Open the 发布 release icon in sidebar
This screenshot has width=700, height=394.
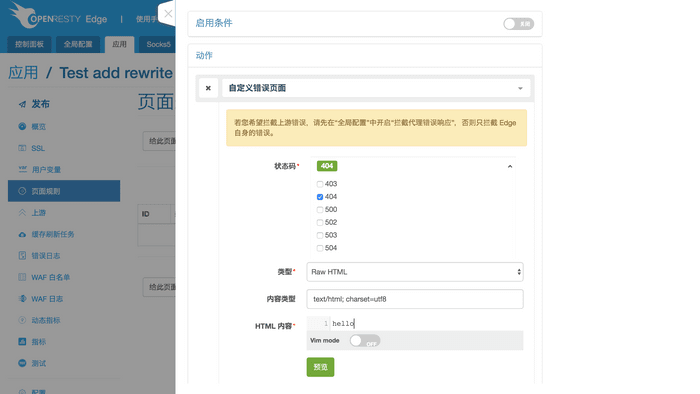(22, 104)
